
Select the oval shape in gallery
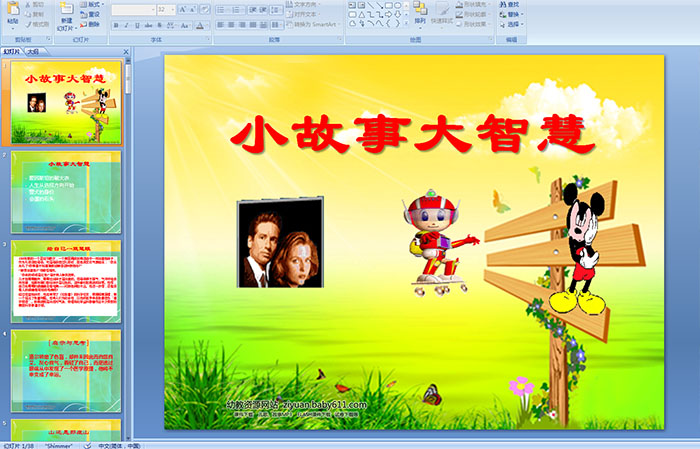tap(397, 5)
